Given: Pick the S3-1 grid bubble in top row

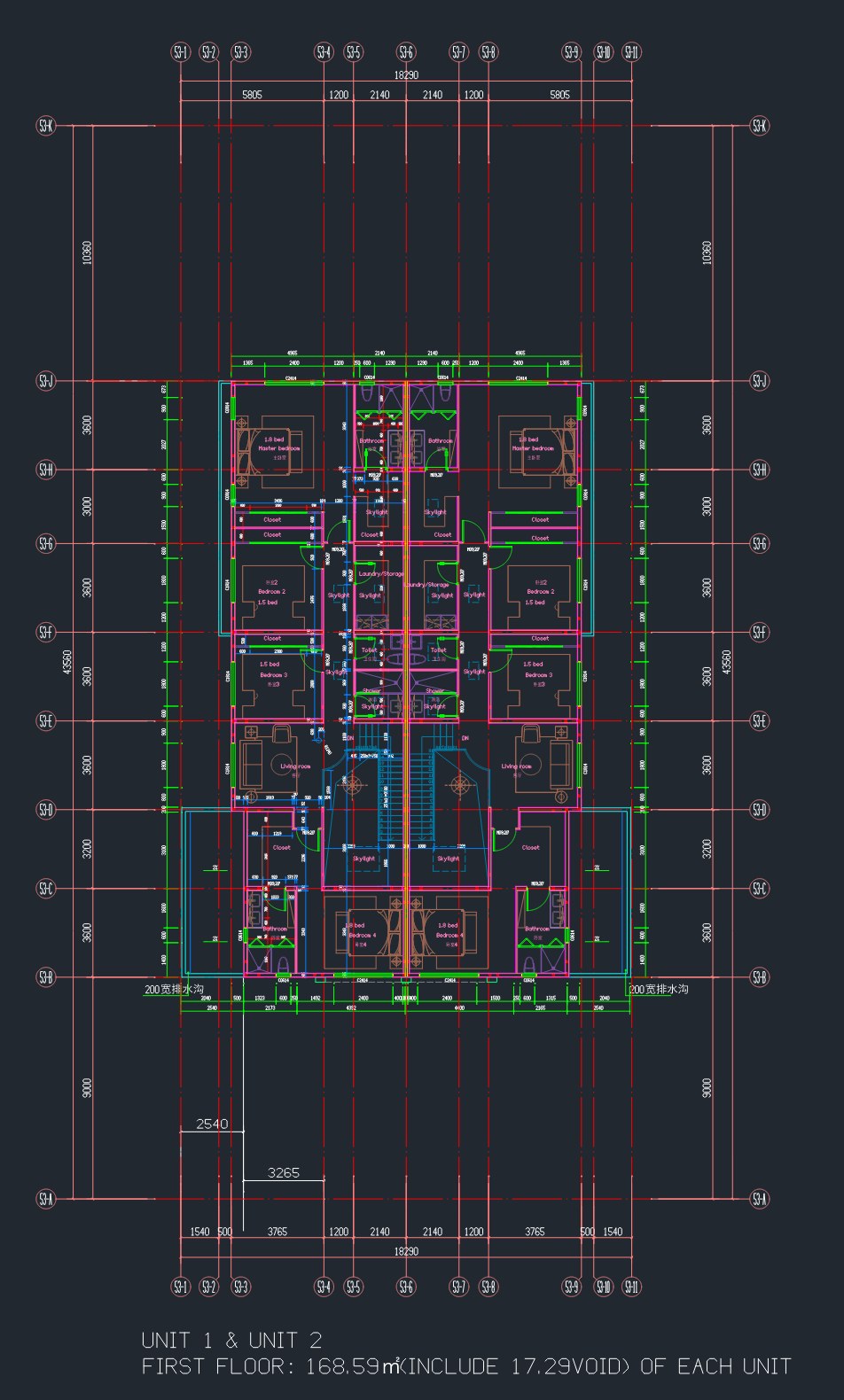Looking at the screenshot, I should point(181,52).
